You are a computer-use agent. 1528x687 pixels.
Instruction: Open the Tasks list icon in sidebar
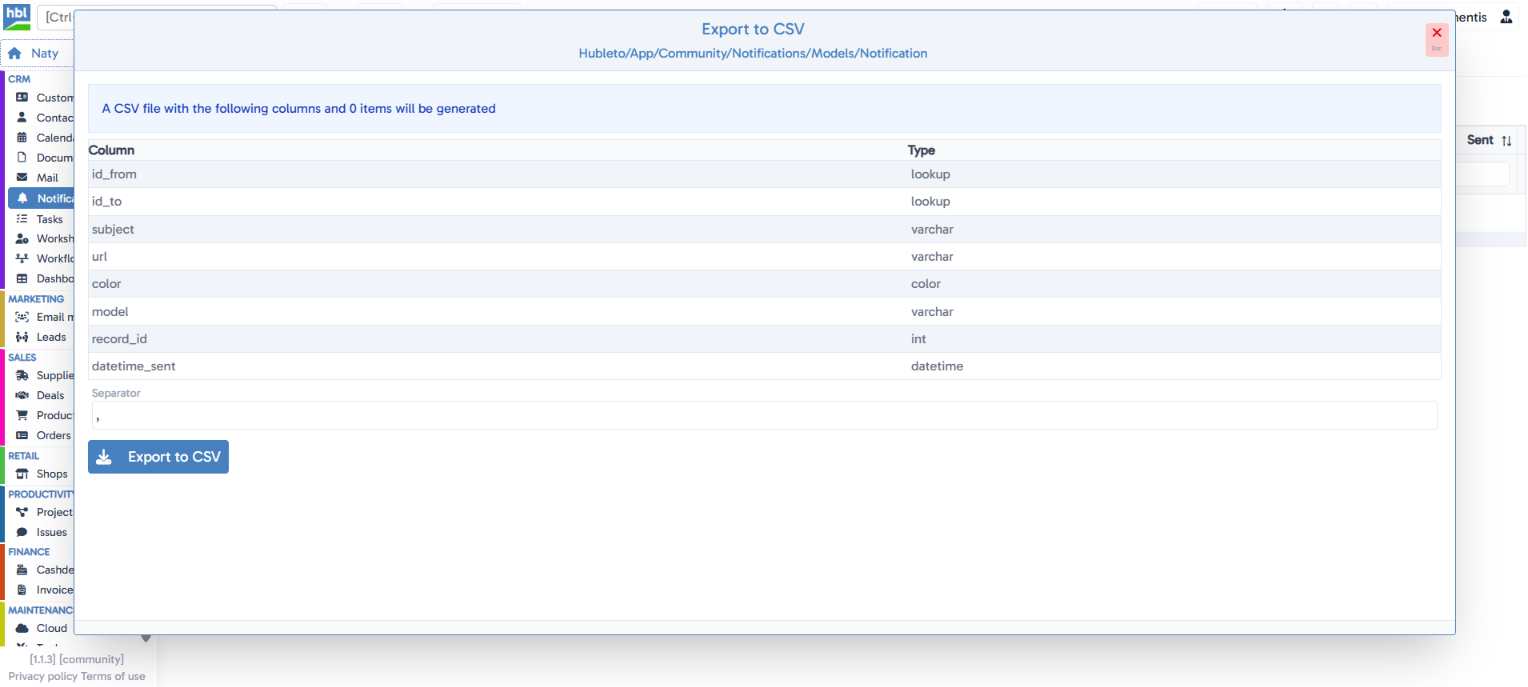22,219
